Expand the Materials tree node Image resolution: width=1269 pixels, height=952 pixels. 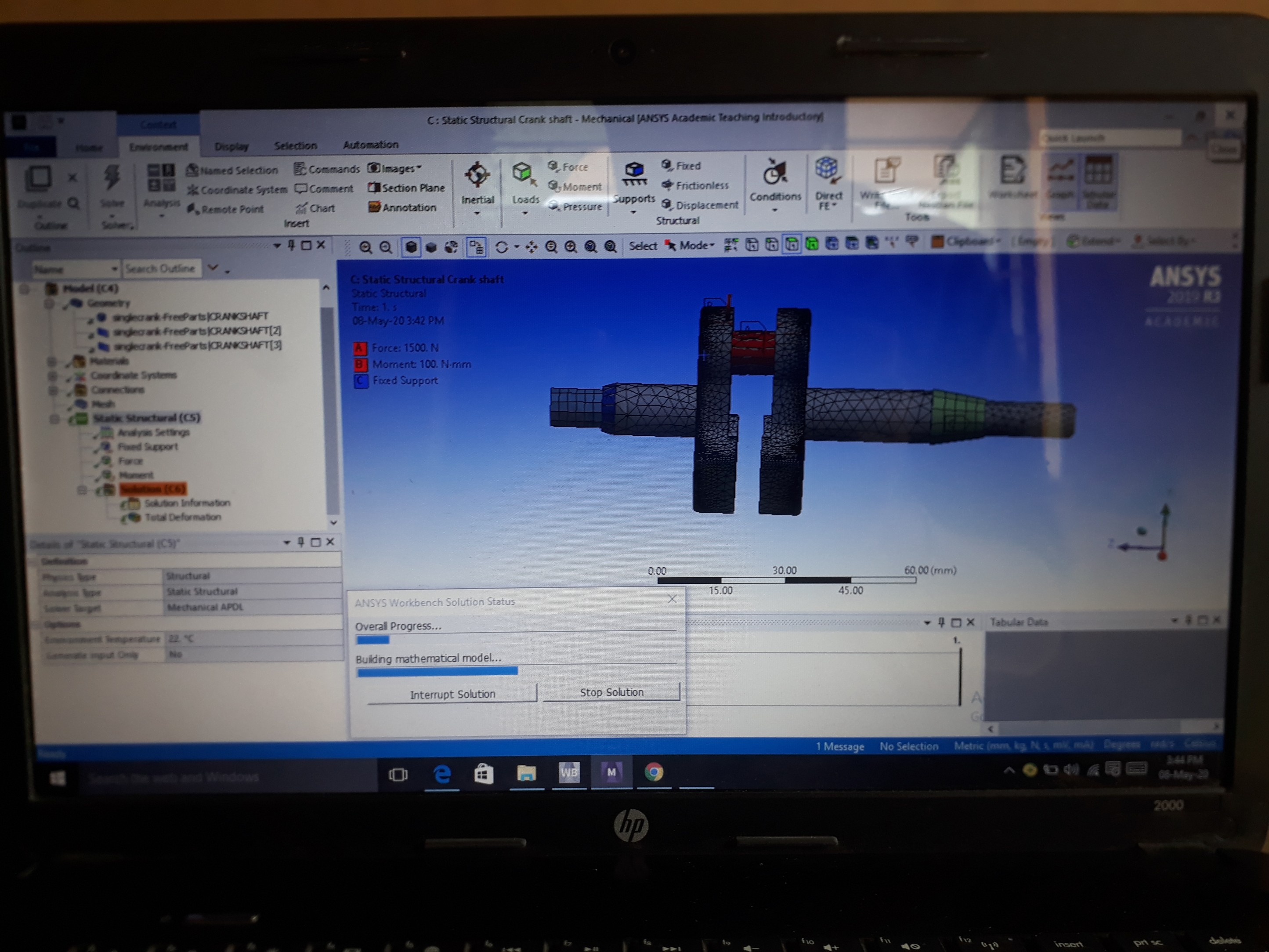[x=52, y=361]
